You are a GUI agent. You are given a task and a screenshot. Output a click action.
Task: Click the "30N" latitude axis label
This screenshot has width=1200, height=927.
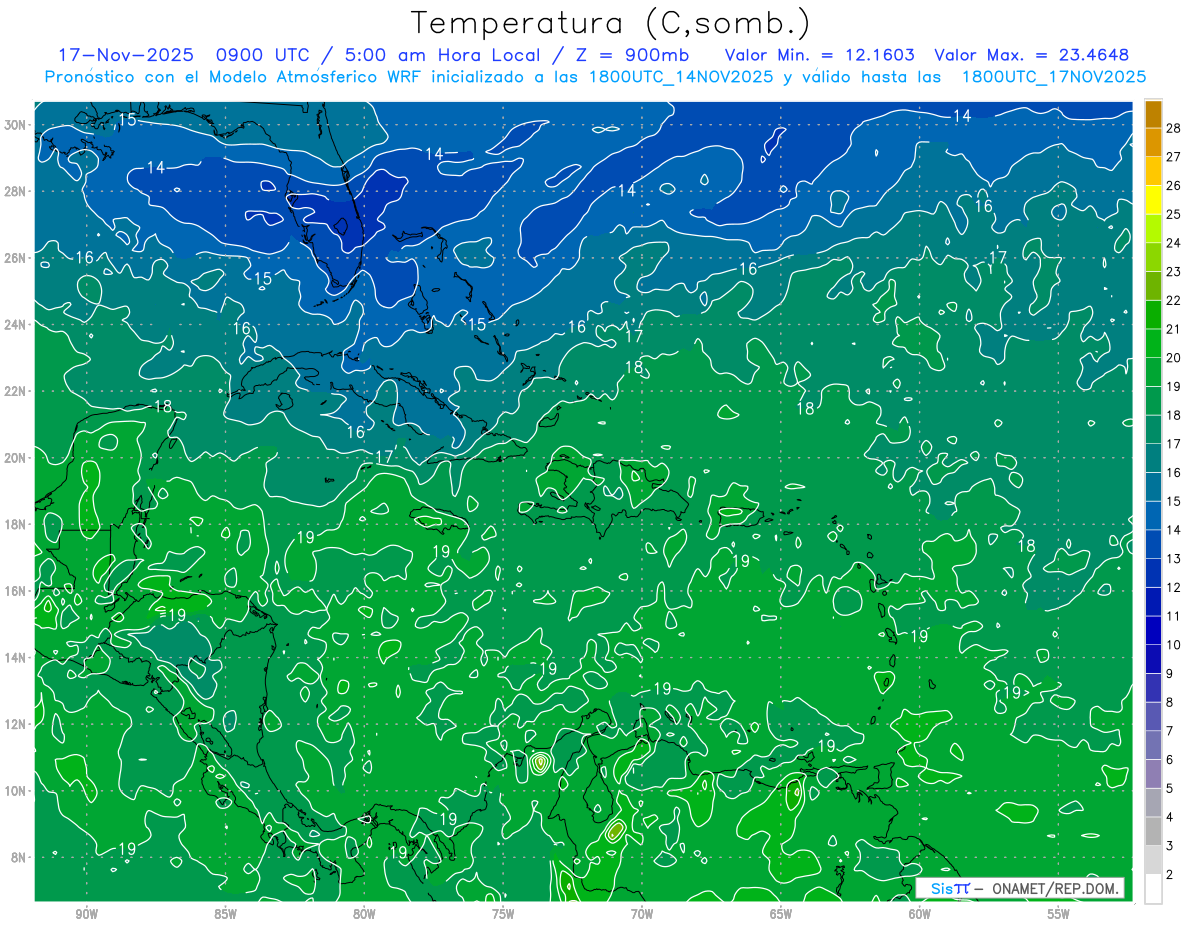point(17,125)
